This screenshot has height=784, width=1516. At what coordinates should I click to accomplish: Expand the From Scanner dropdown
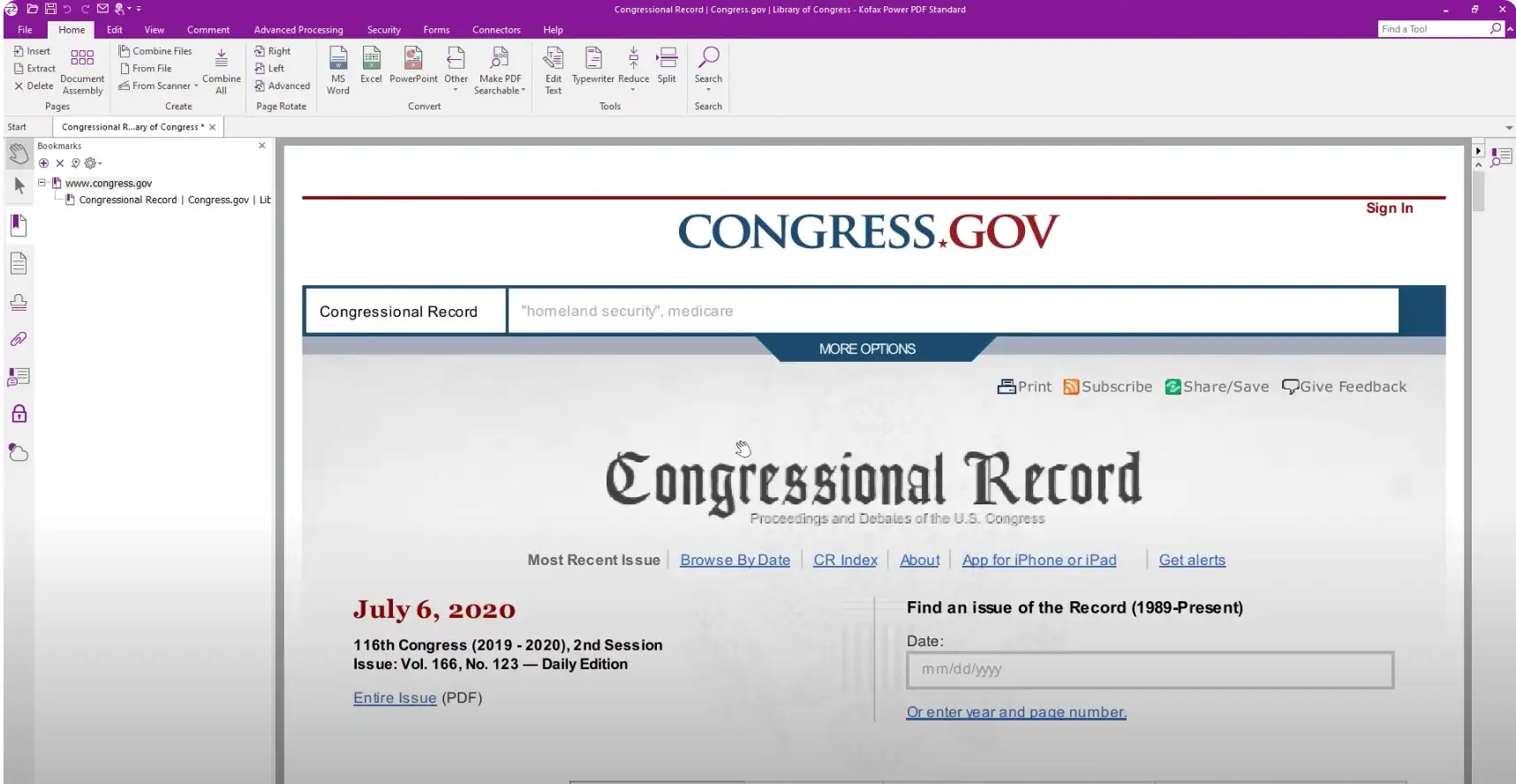(x=196, y=87)
